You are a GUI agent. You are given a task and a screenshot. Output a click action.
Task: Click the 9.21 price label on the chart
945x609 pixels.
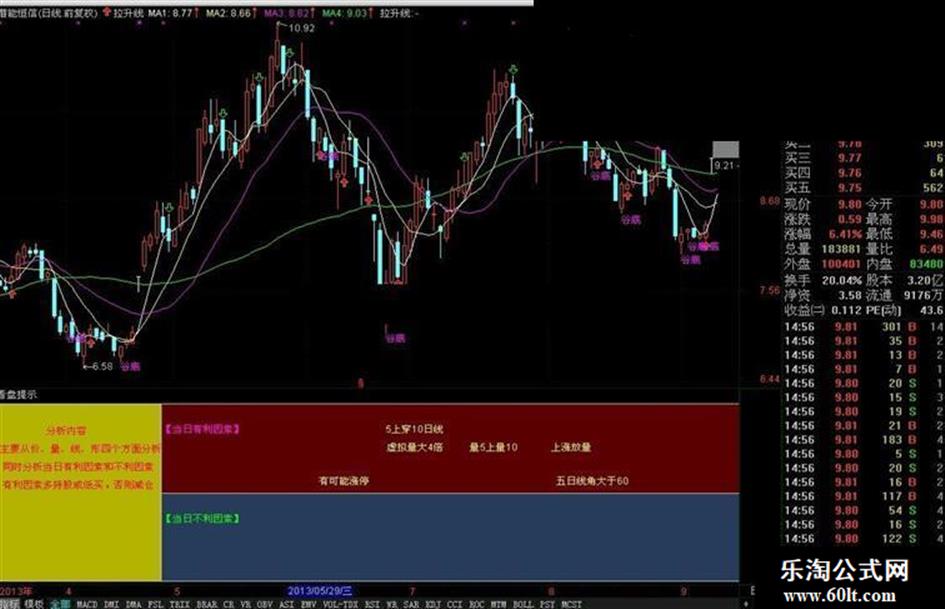pos(726,165)
